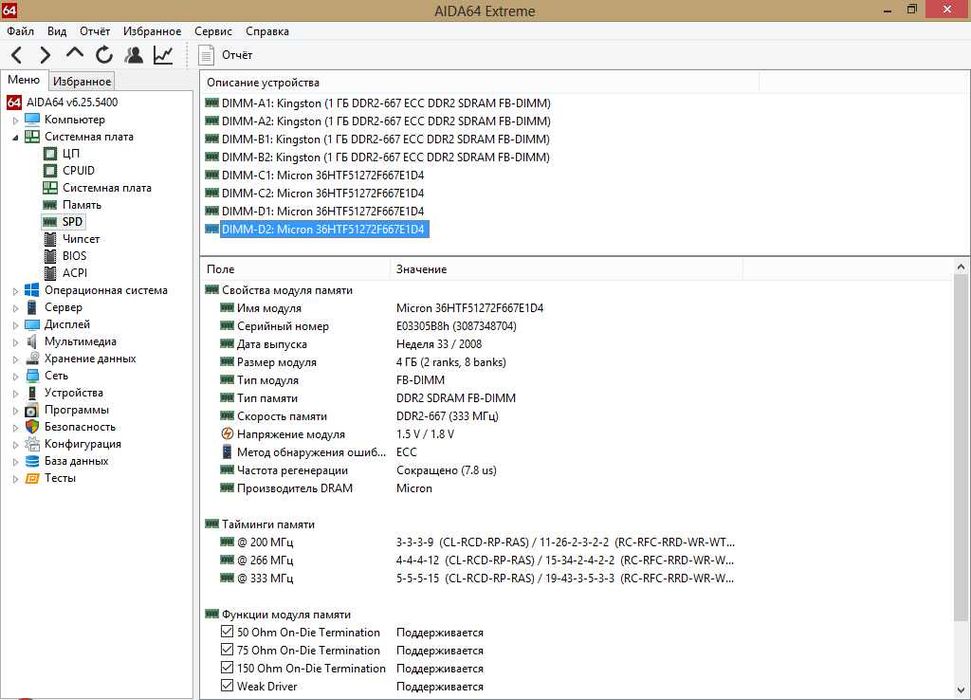Screen dimensions: 971x700
Task: Click the Поле column header
Action: [295, 269]
